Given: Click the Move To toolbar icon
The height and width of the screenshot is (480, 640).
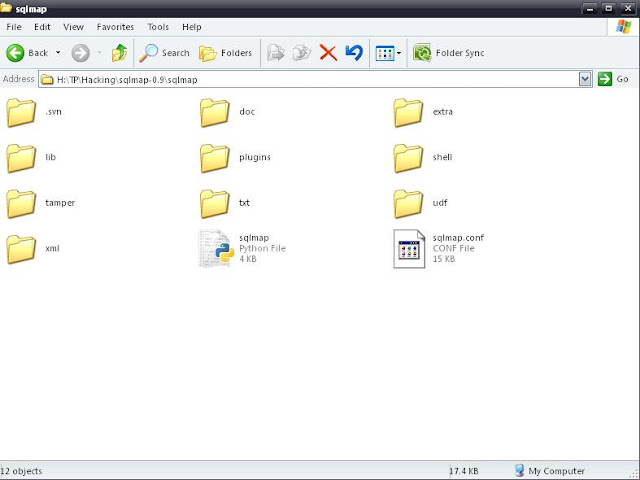Looking at the screenshot, I should point(276,53).
